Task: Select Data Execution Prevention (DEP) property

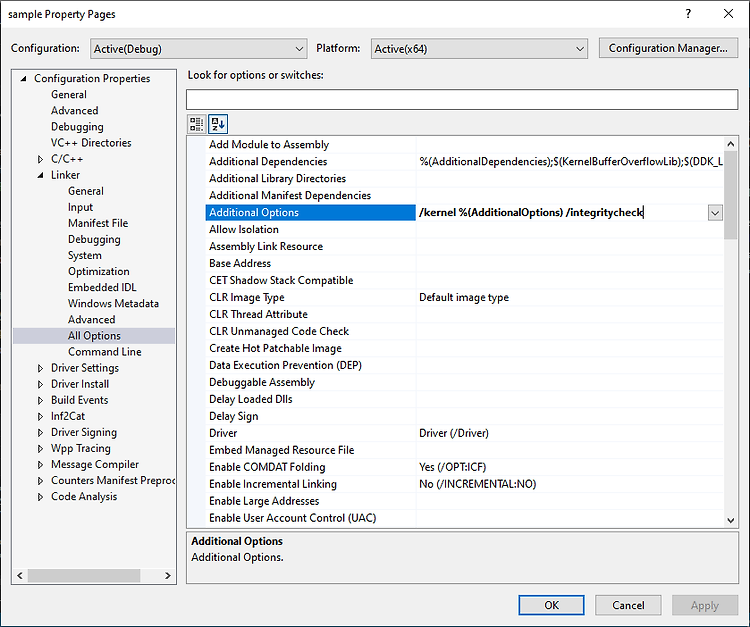Action: (464, 365)
